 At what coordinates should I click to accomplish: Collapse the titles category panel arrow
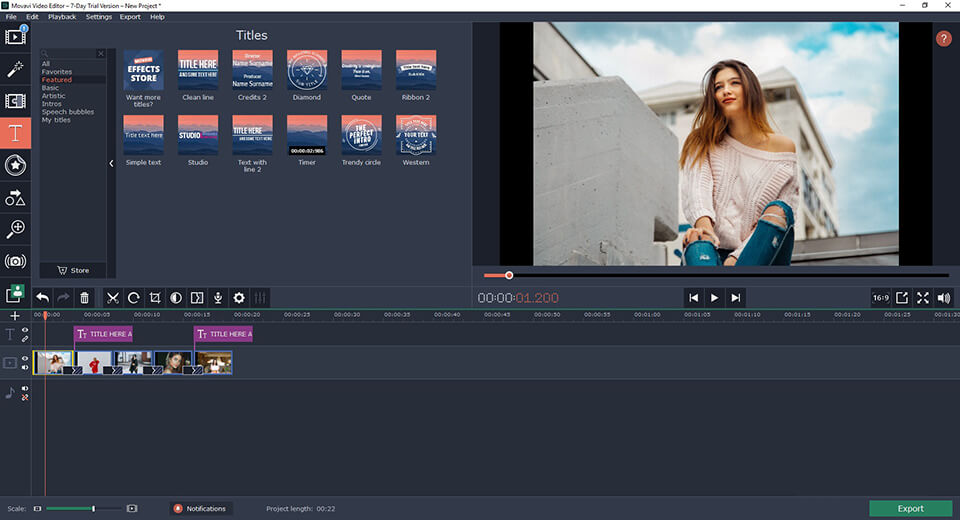coord(111,163)
